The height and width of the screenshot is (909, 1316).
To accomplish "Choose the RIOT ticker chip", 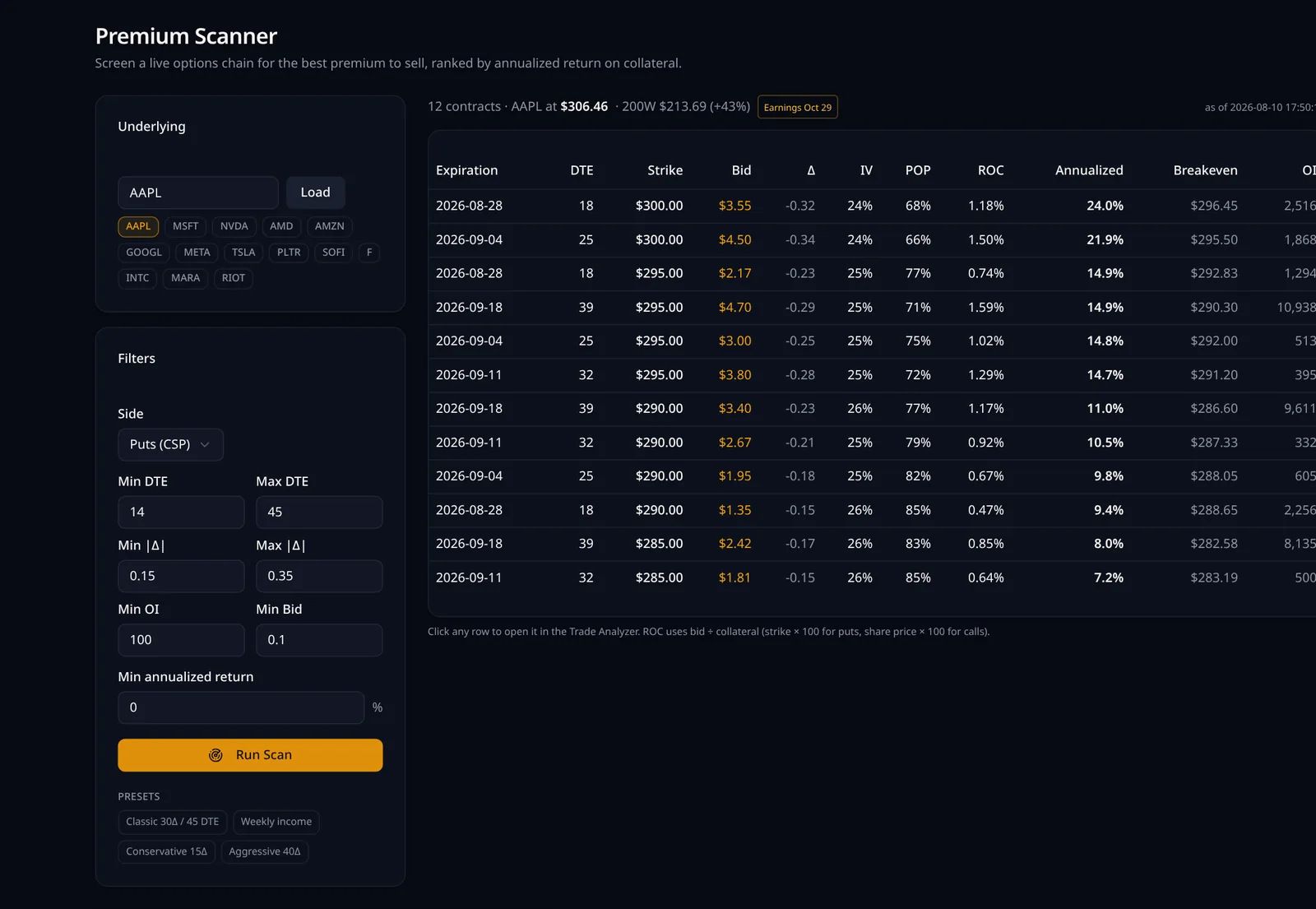I will (x=234, y=278).
